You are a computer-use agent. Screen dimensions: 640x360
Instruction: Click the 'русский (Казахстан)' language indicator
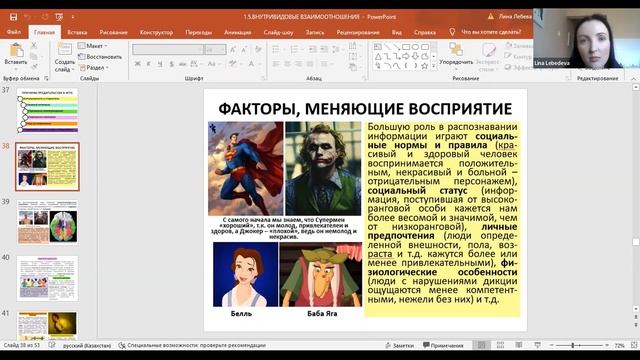87,345
